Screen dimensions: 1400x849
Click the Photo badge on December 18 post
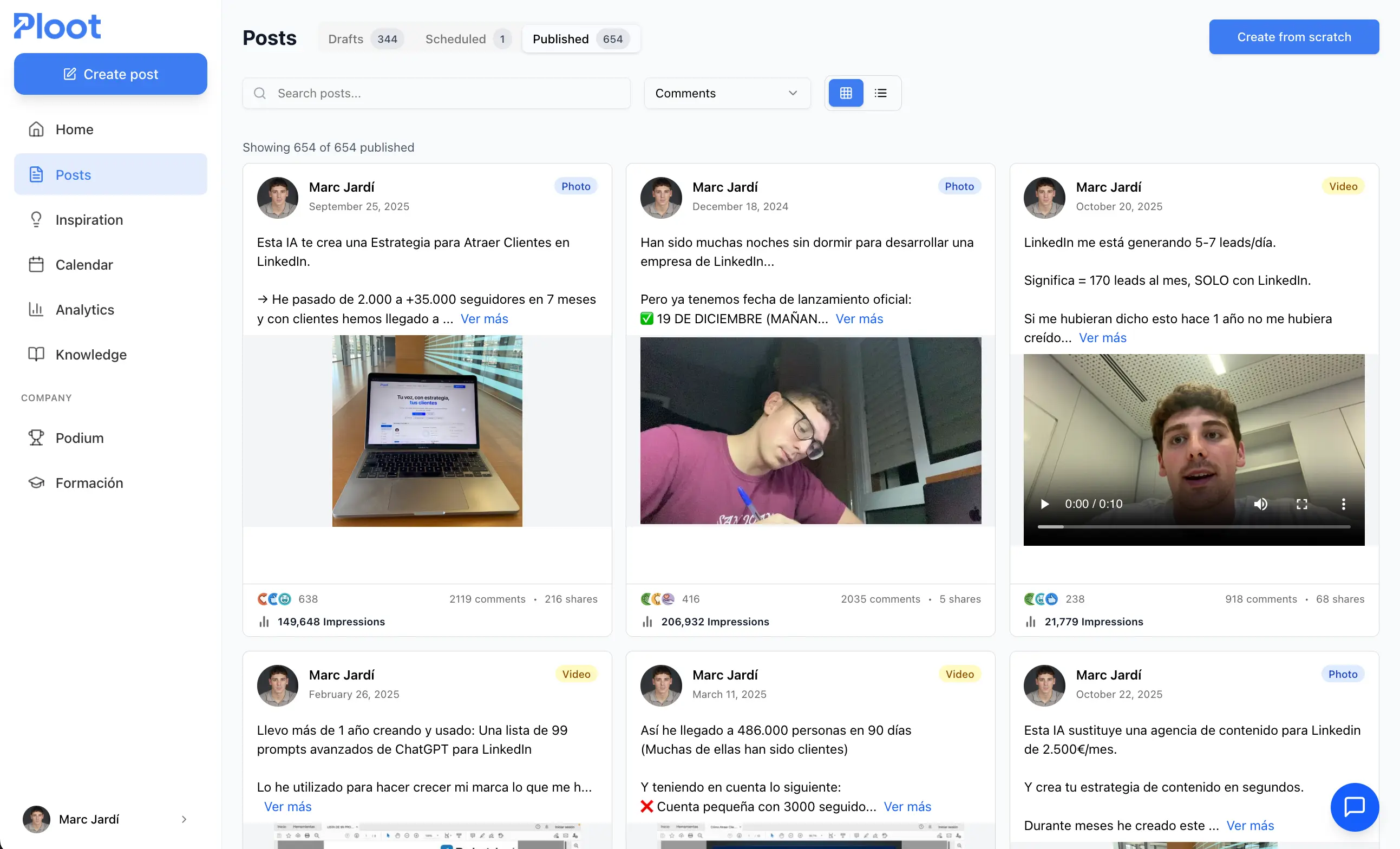(x=959, y=186)
